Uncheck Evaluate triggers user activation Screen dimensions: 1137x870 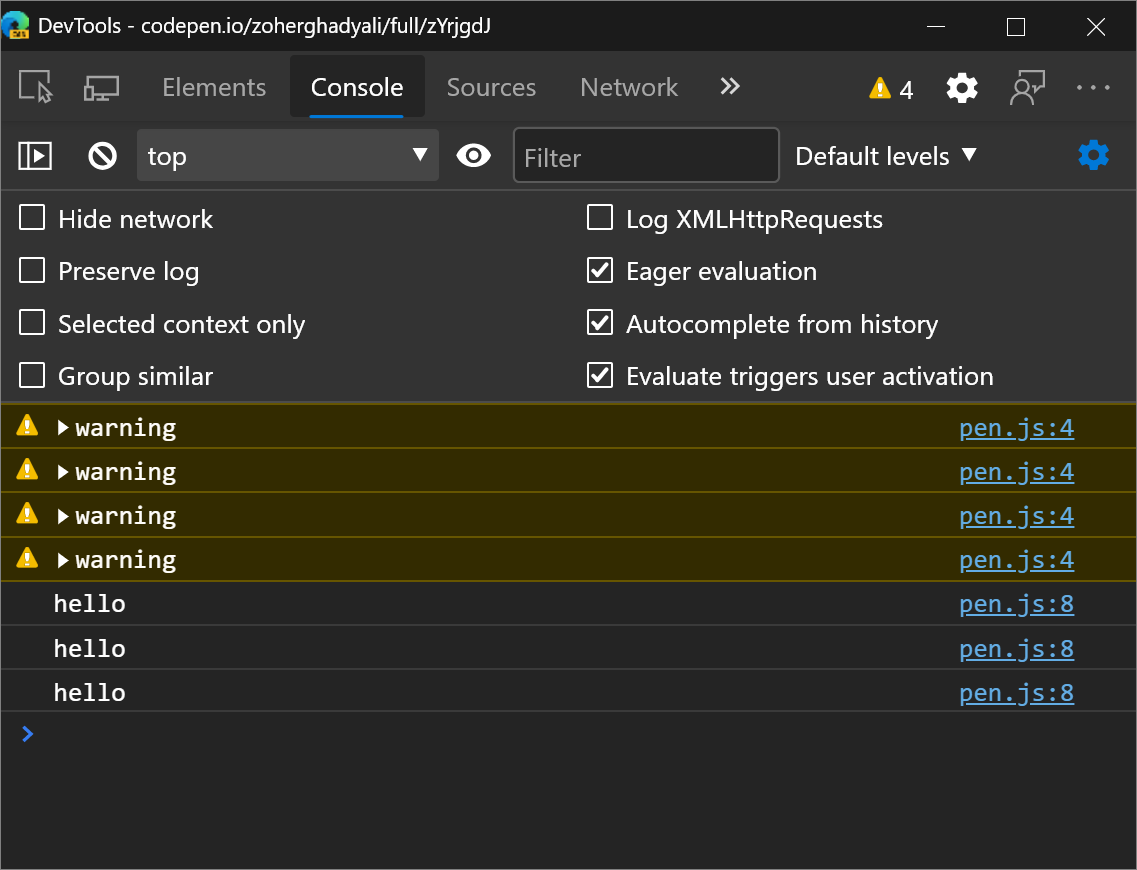(x=600, y=376)
